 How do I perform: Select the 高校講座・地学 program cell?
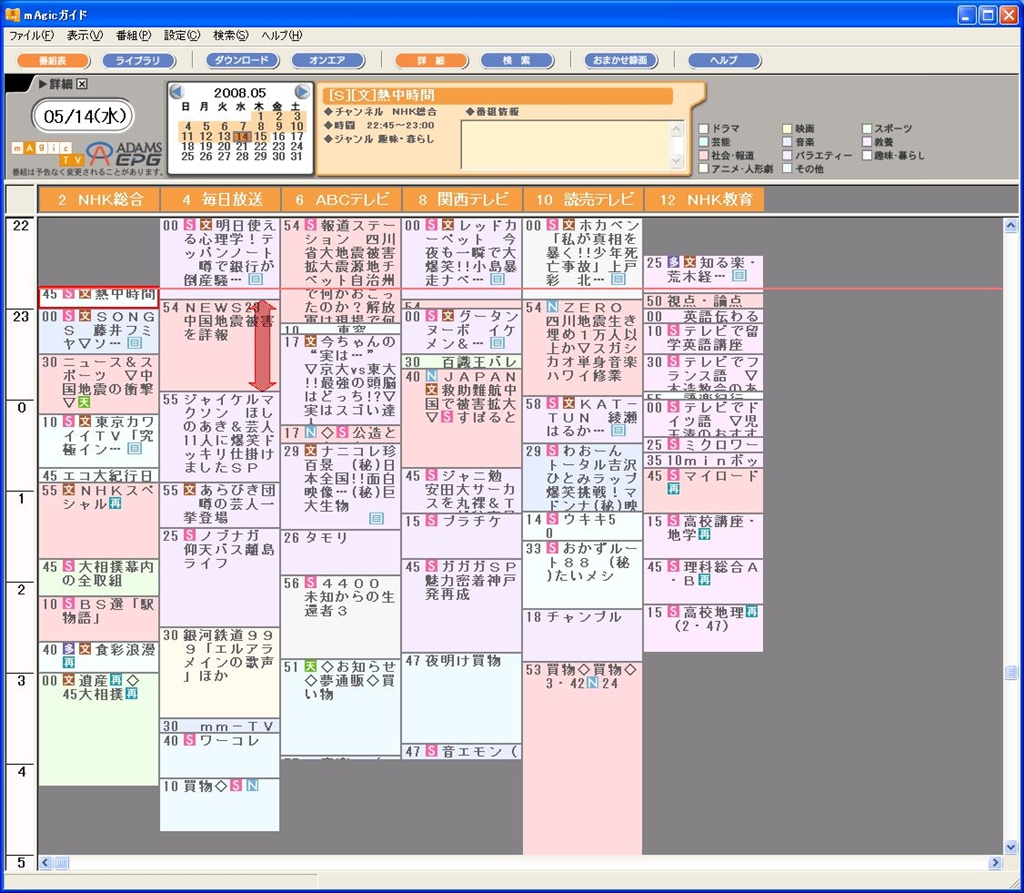point(703,536)
